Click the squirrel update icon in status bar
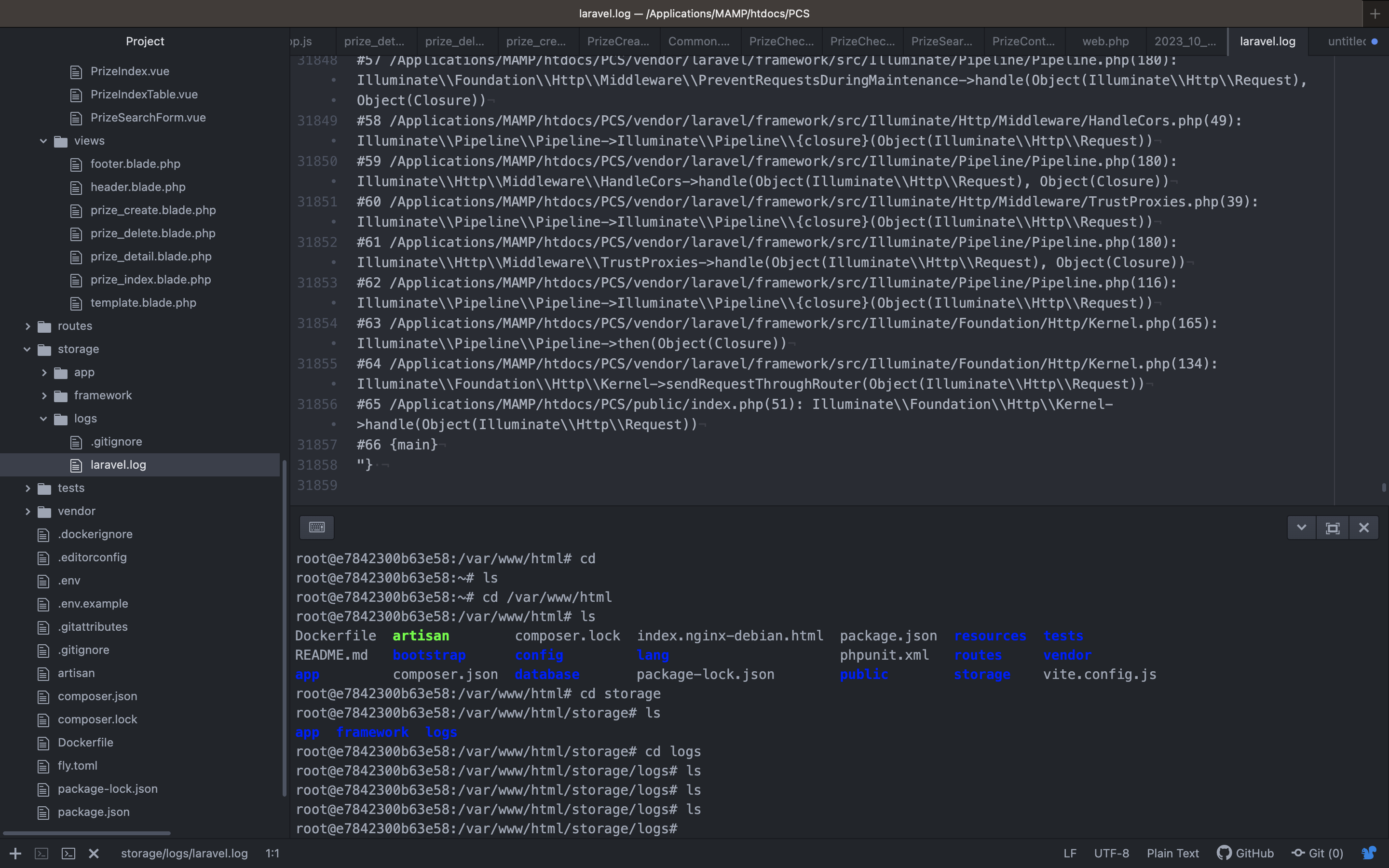This screenshot has height=868, width=1389. (1369, 853)
